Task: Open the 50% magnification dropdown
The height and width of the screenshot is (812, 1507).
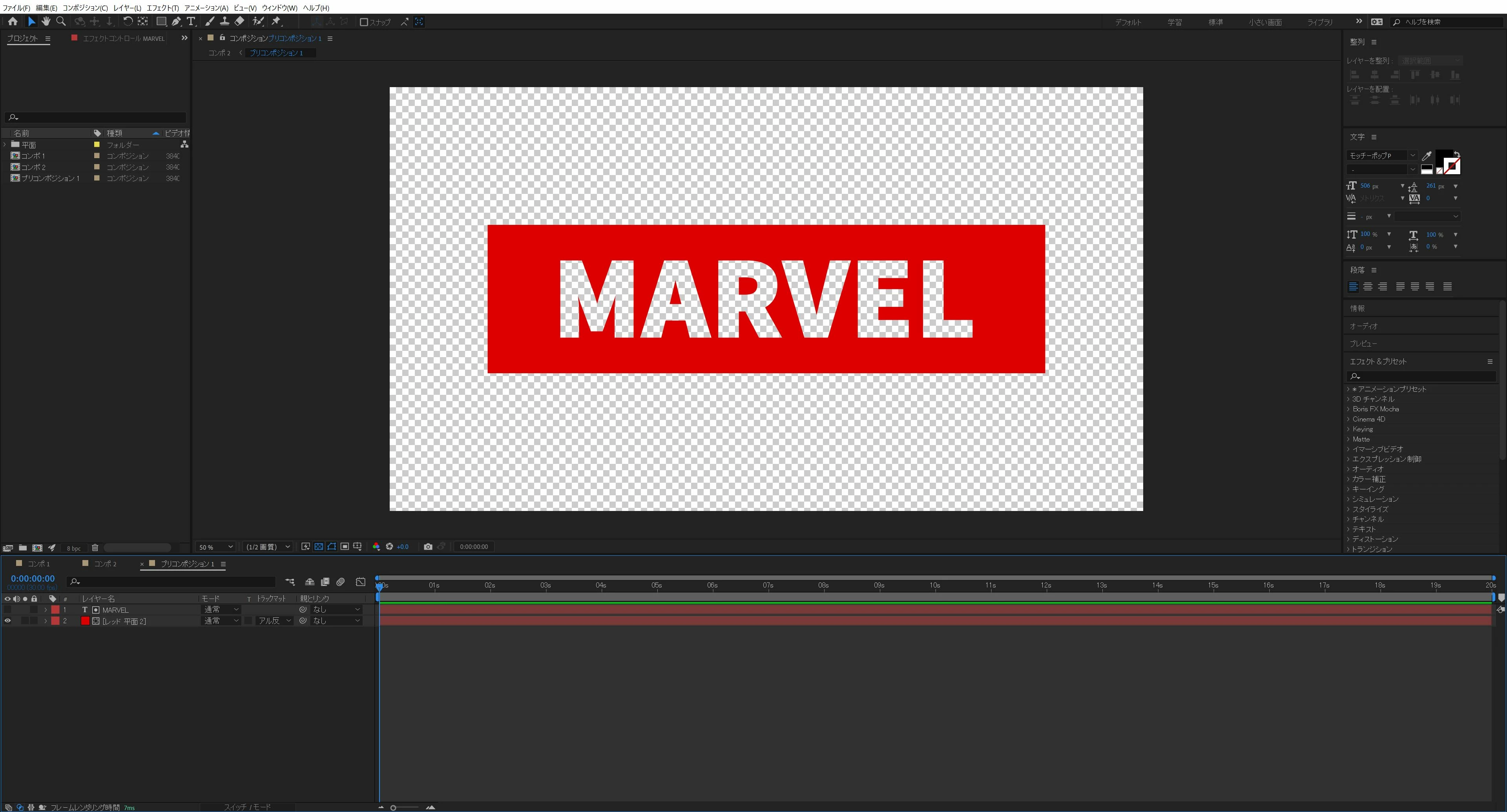Action: pos(215,547)
